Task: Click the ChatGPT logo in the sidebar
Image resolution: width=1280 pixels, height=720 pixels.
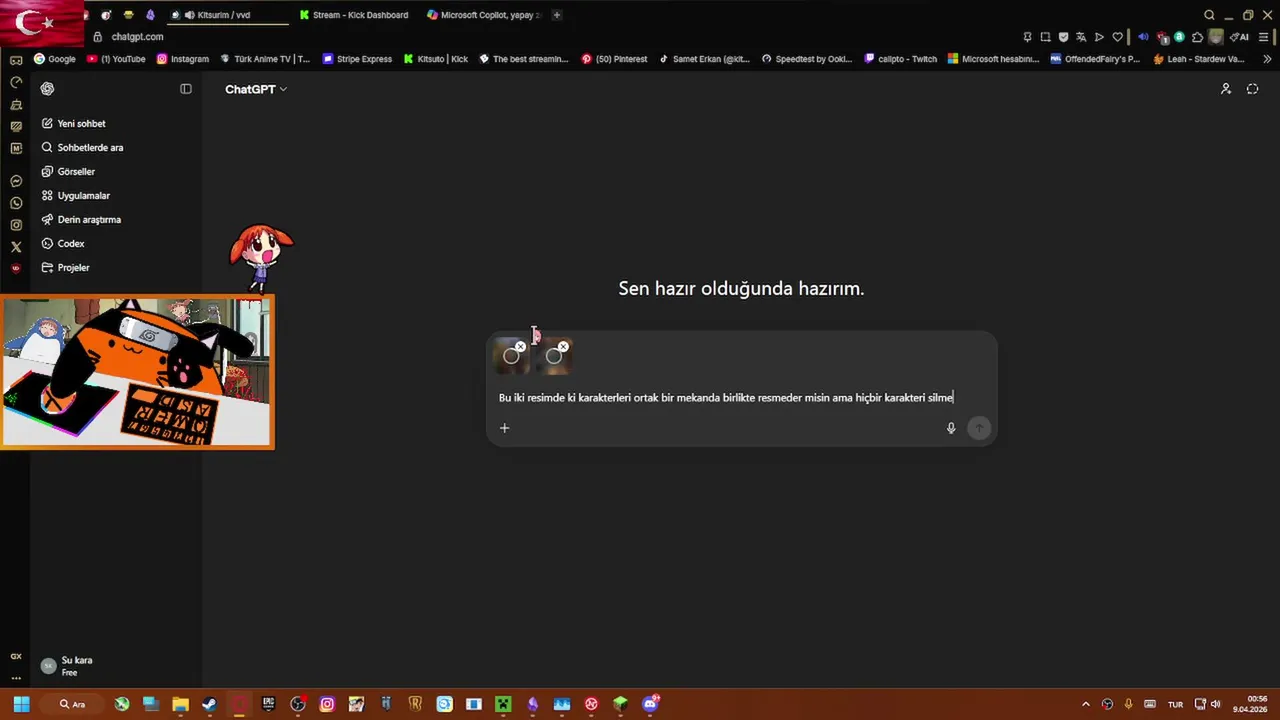Action: [47, 89]
